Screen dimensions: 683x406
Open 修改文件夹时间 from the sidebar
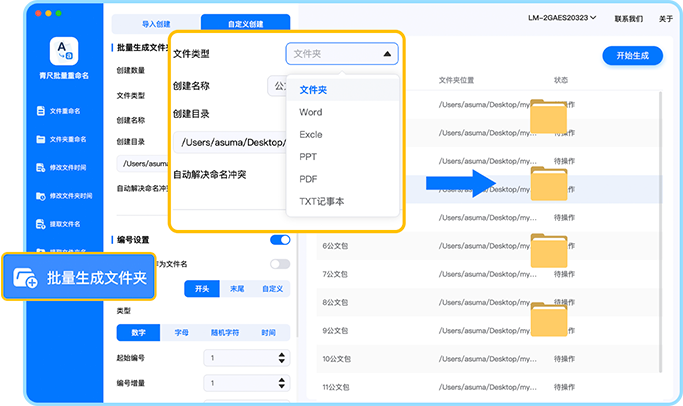pos(41,196)
